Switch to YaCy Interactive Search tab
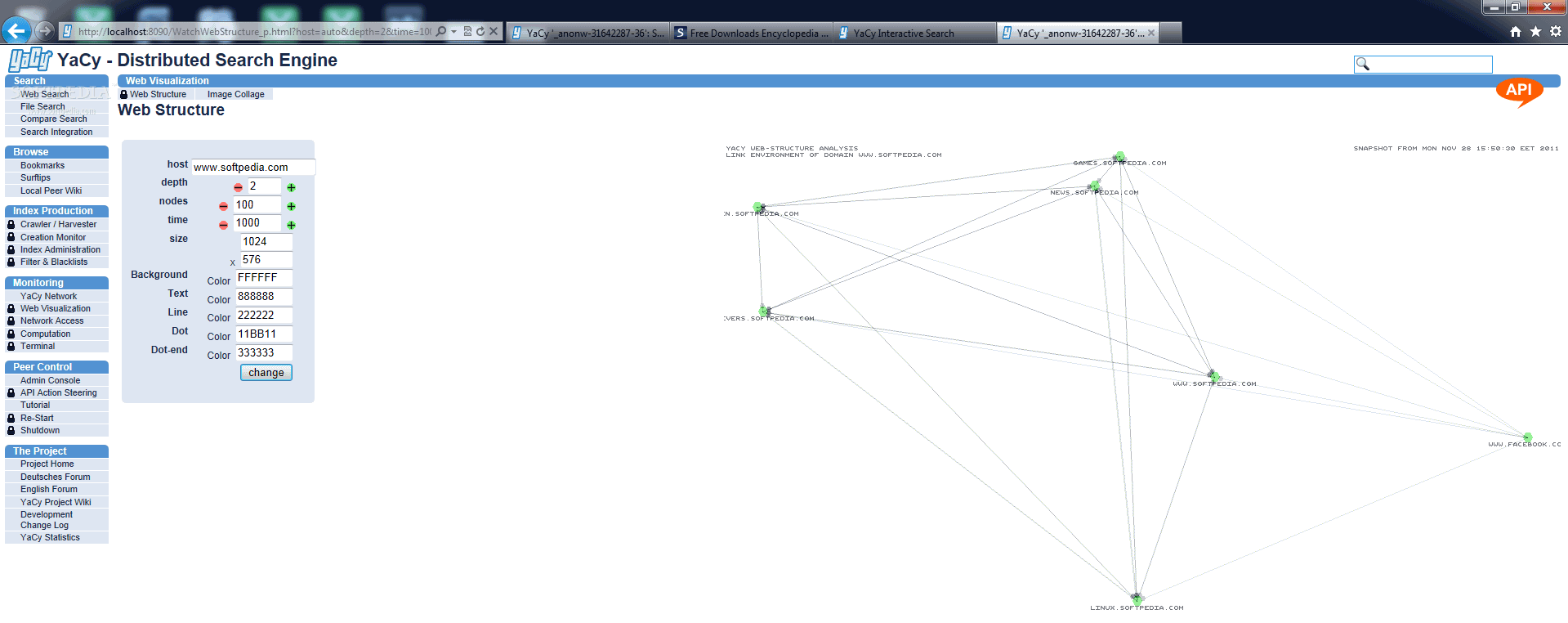Image resolution: width=1568 pixels, height=623 pixels. 914,33
